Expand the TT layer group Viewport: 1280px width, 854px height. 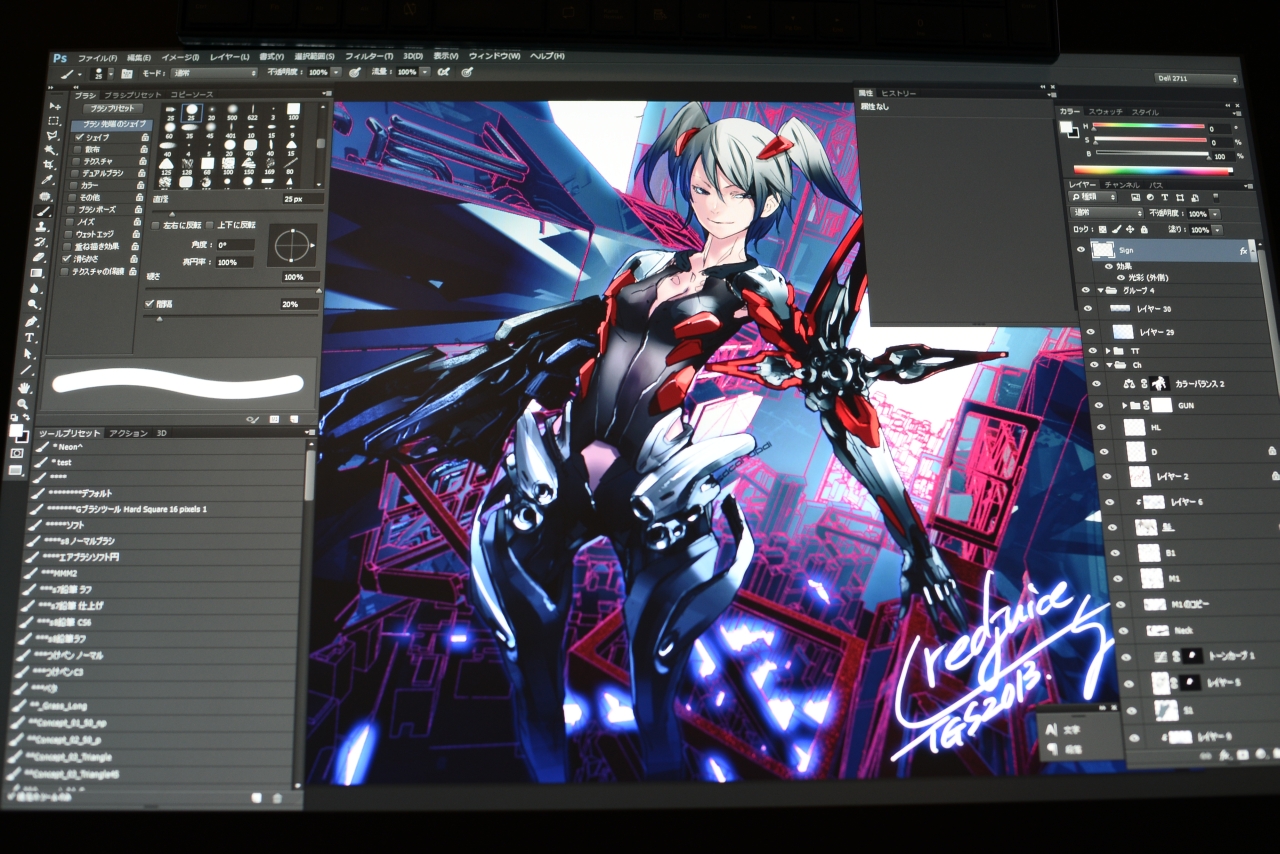tap(1107, 351)
